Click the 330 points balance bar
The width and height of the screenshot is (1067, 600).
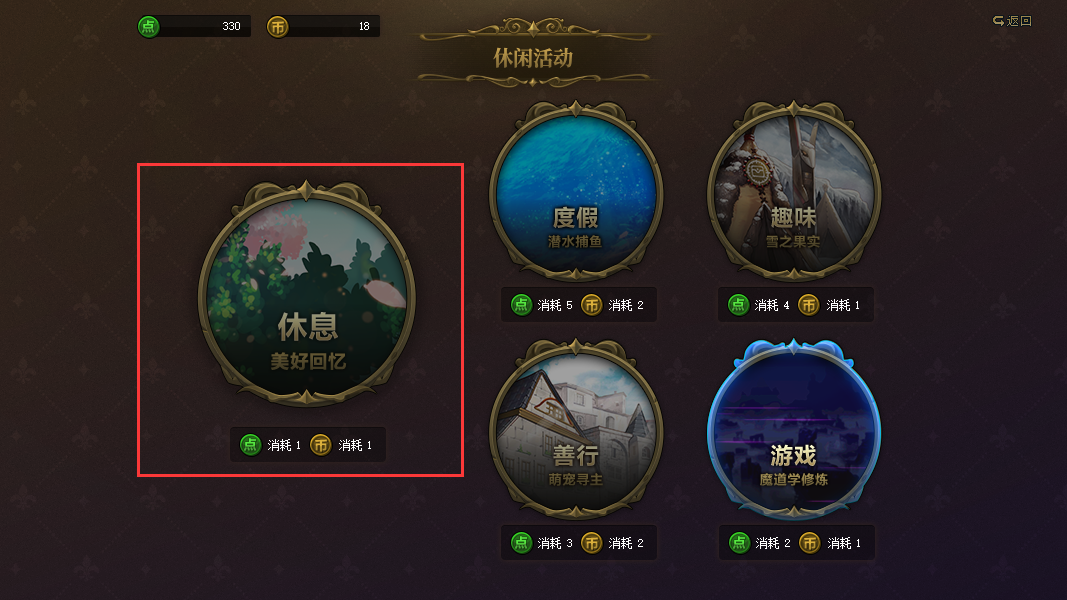point(195,27)
